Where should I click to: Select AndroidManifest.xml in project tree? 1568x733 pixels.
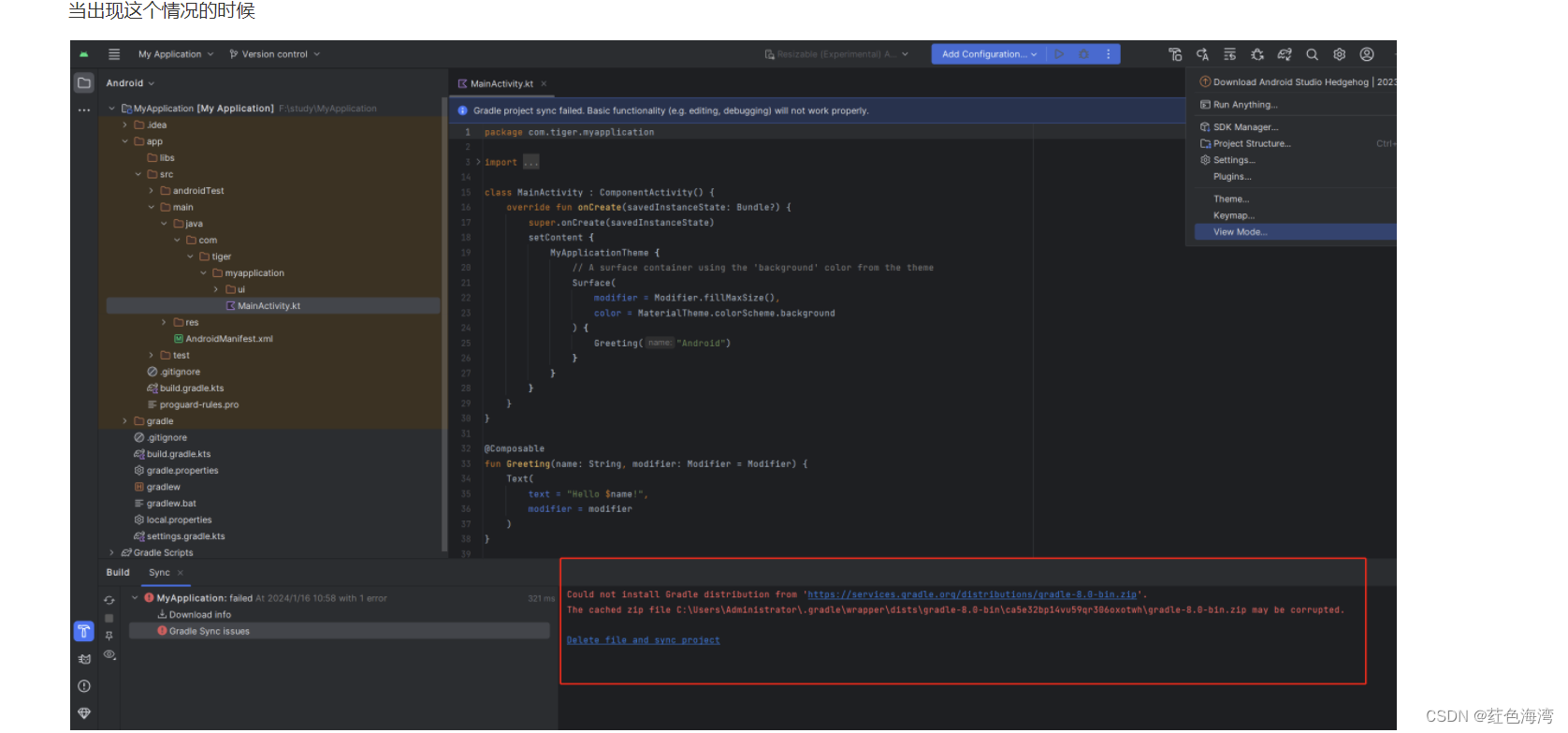228,339
